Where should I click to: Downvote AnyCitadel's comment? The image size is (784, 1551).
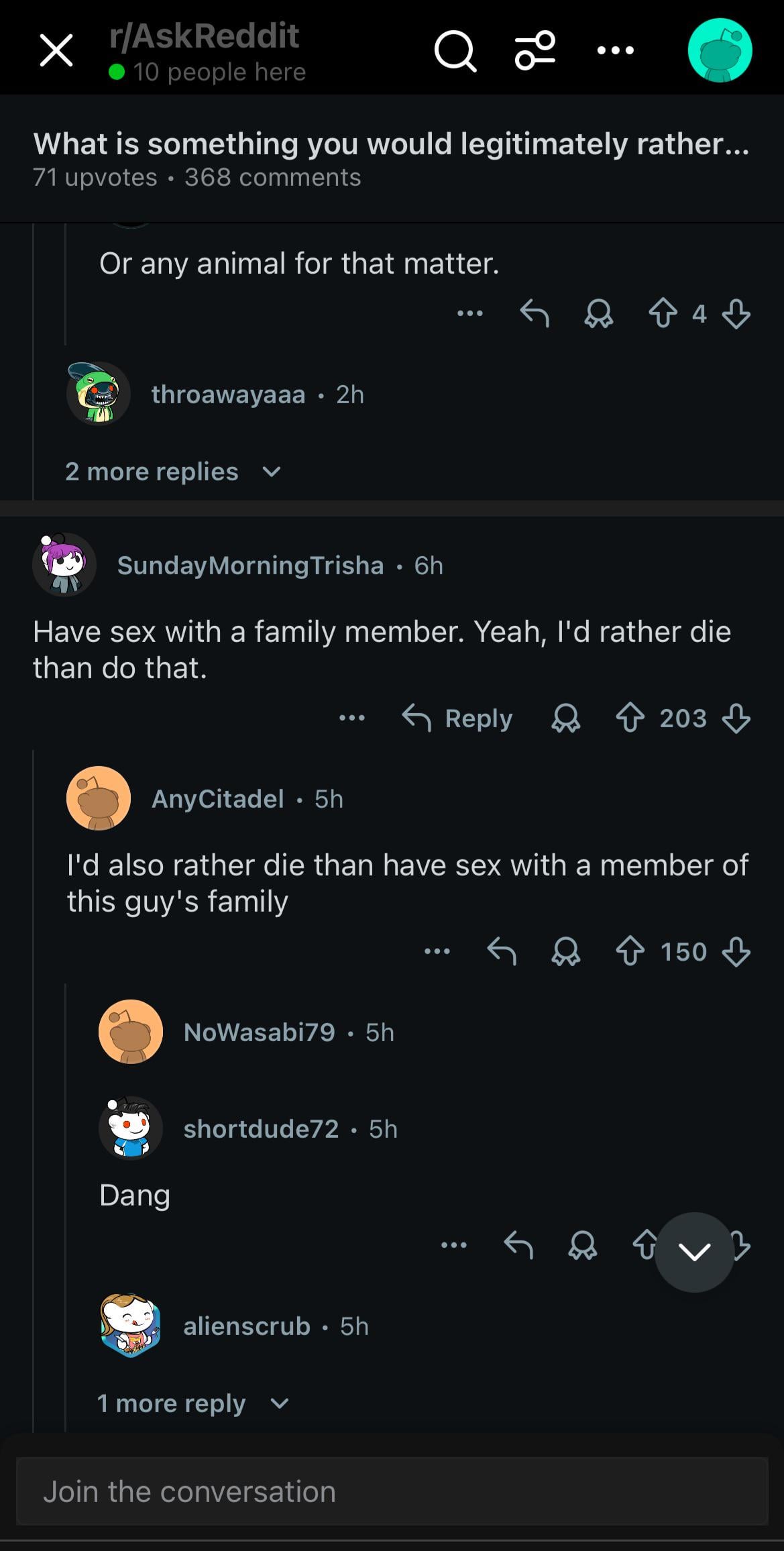tap(736, 951)
